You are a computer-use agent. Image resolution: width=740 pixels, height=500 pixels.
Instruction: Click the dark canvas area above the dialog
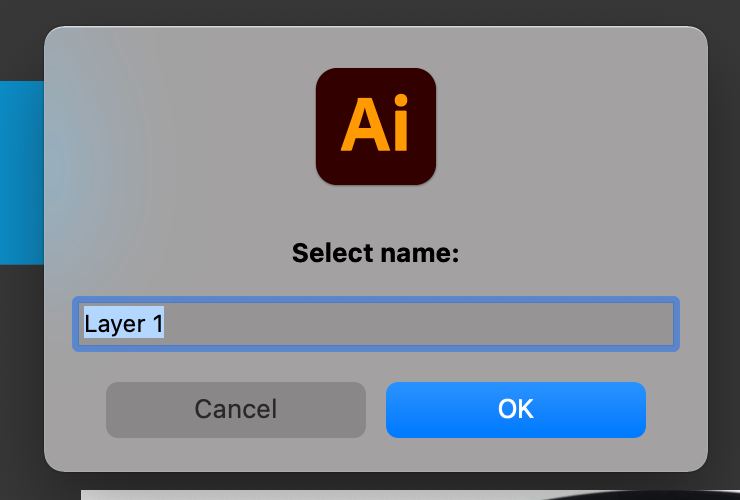(x=370, y=12)
